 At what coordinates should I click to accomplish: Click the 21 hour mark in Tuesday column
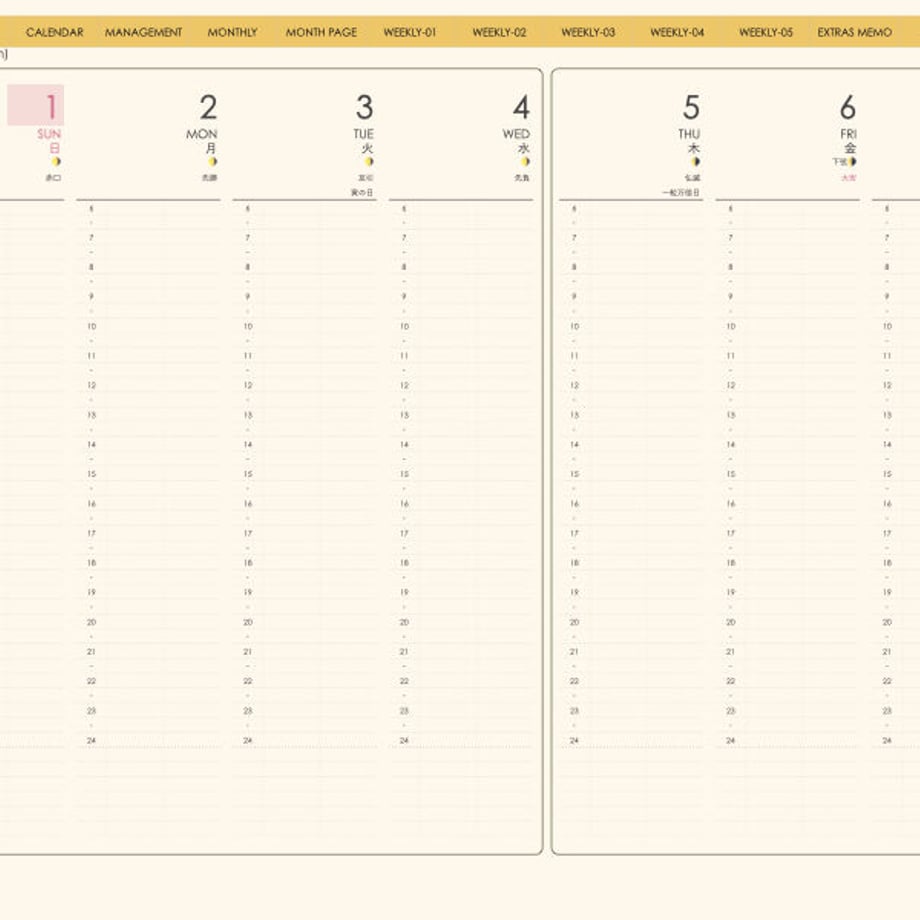(248, 652)
